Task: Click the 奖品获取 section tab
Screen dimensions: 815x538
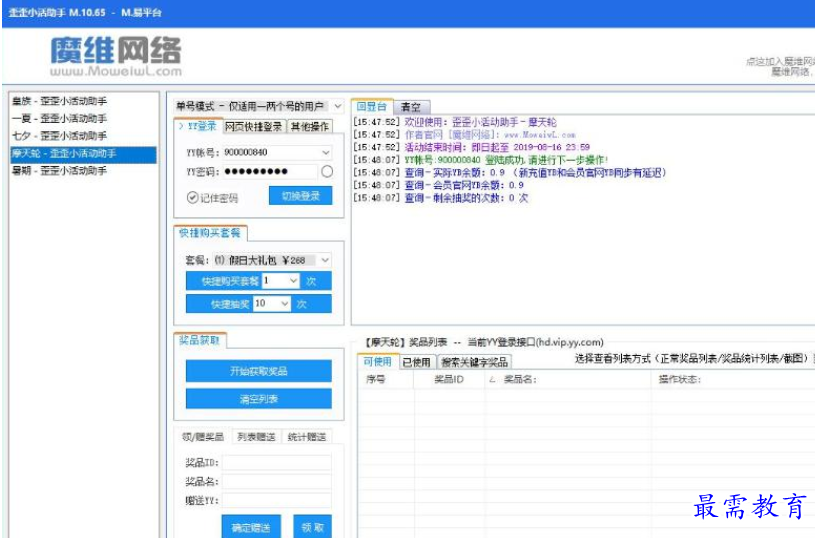Action: pos(200,340)
